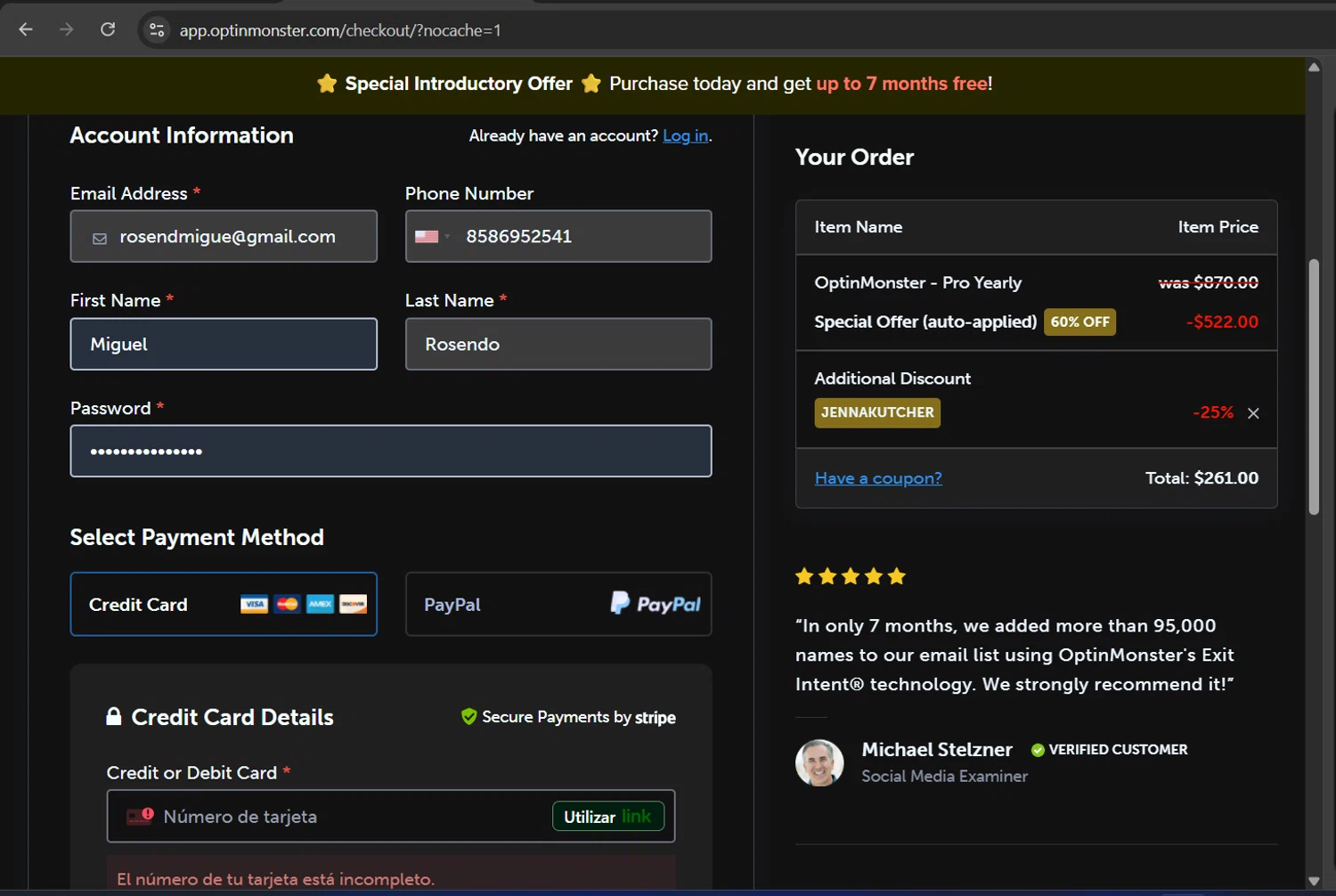Select PayPal payment method

pos(558,604)
